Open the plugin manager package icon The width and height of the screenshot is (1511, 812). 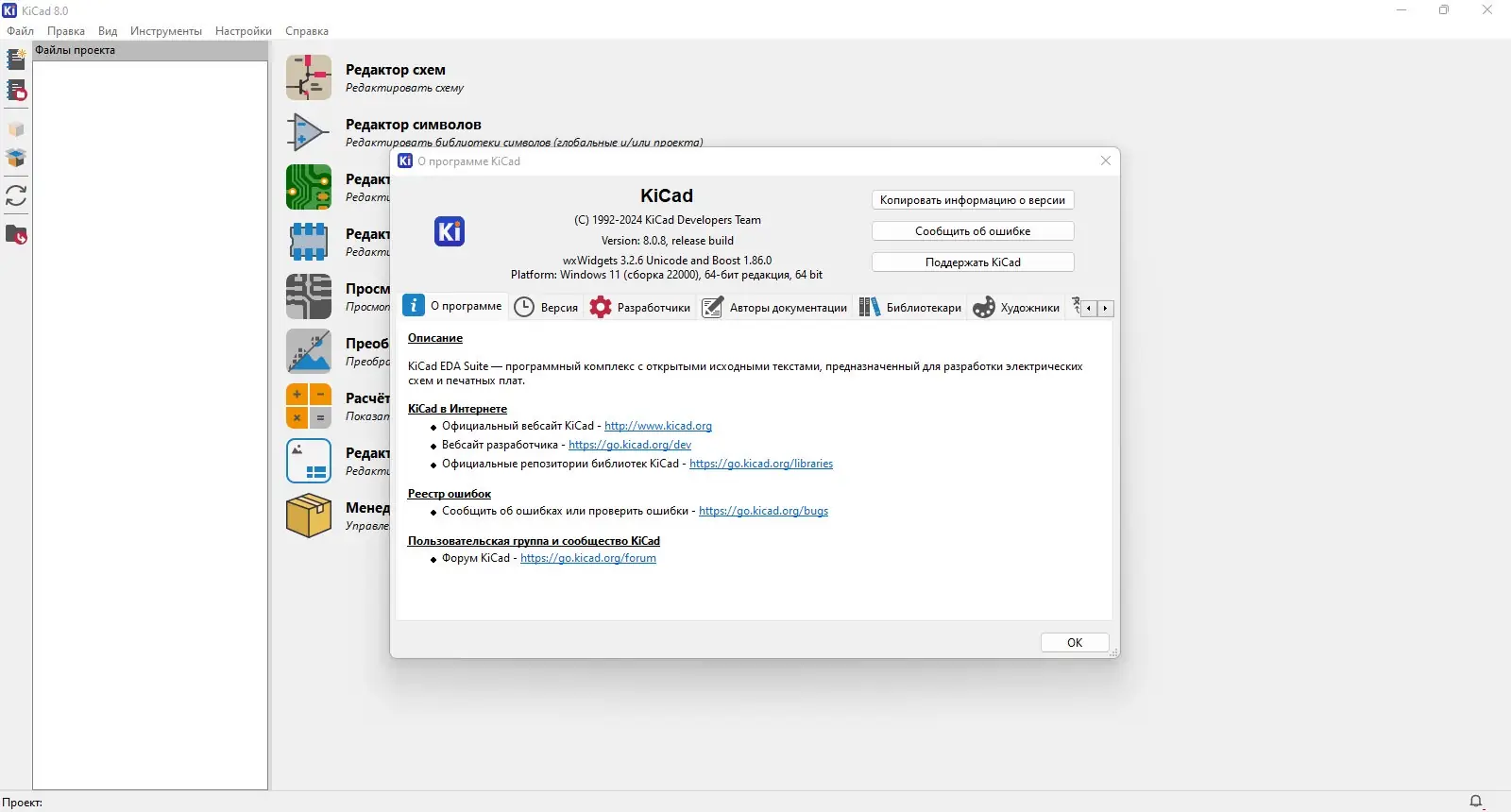(x=309, y=516)
